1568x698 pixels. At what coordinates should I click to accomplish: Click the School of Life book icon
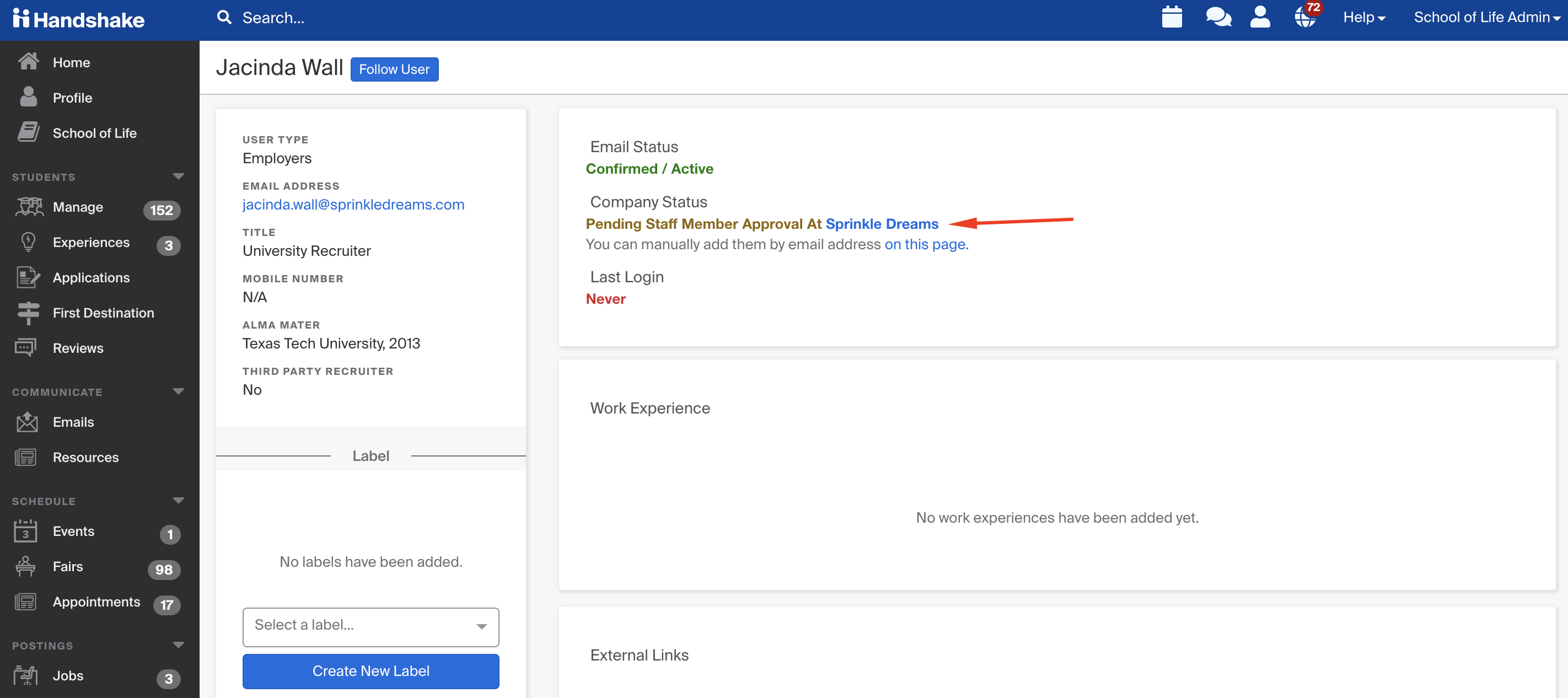click(x=28, y=132)
